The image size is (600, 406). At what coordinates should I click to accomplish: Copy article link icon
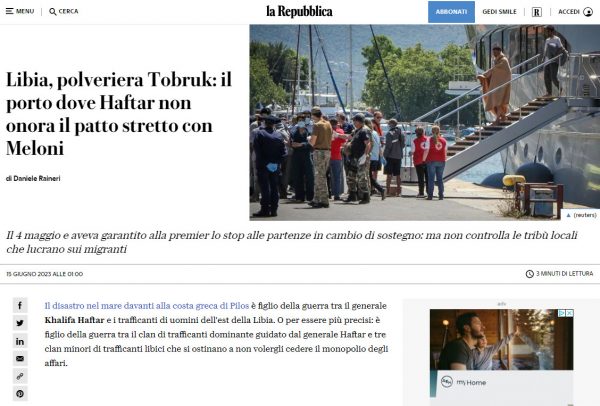click(20, 377)
